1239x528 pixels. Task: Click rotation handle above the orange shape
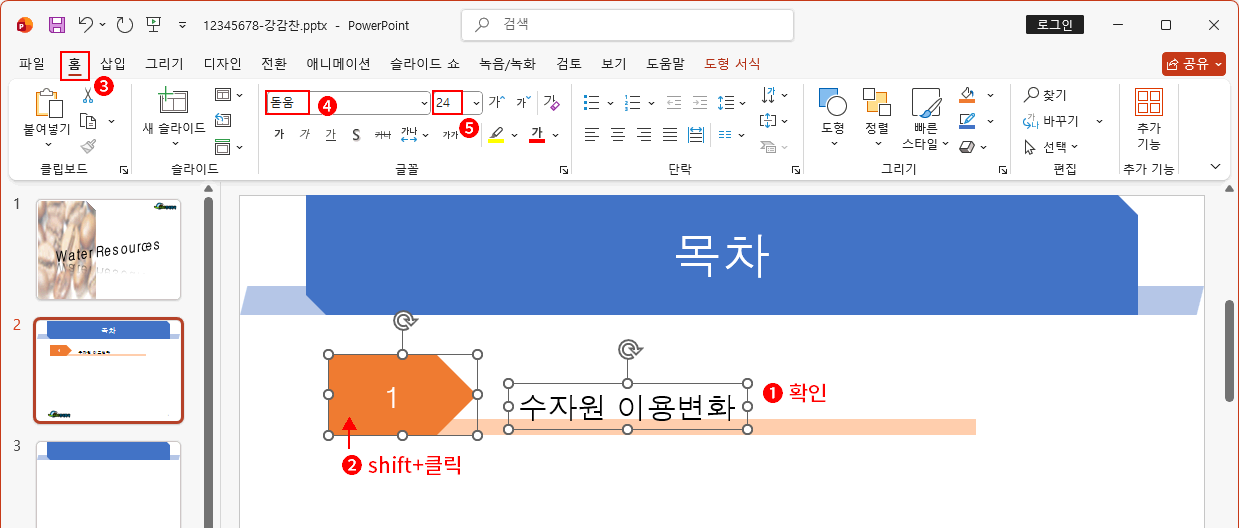[x=403, y=321]
